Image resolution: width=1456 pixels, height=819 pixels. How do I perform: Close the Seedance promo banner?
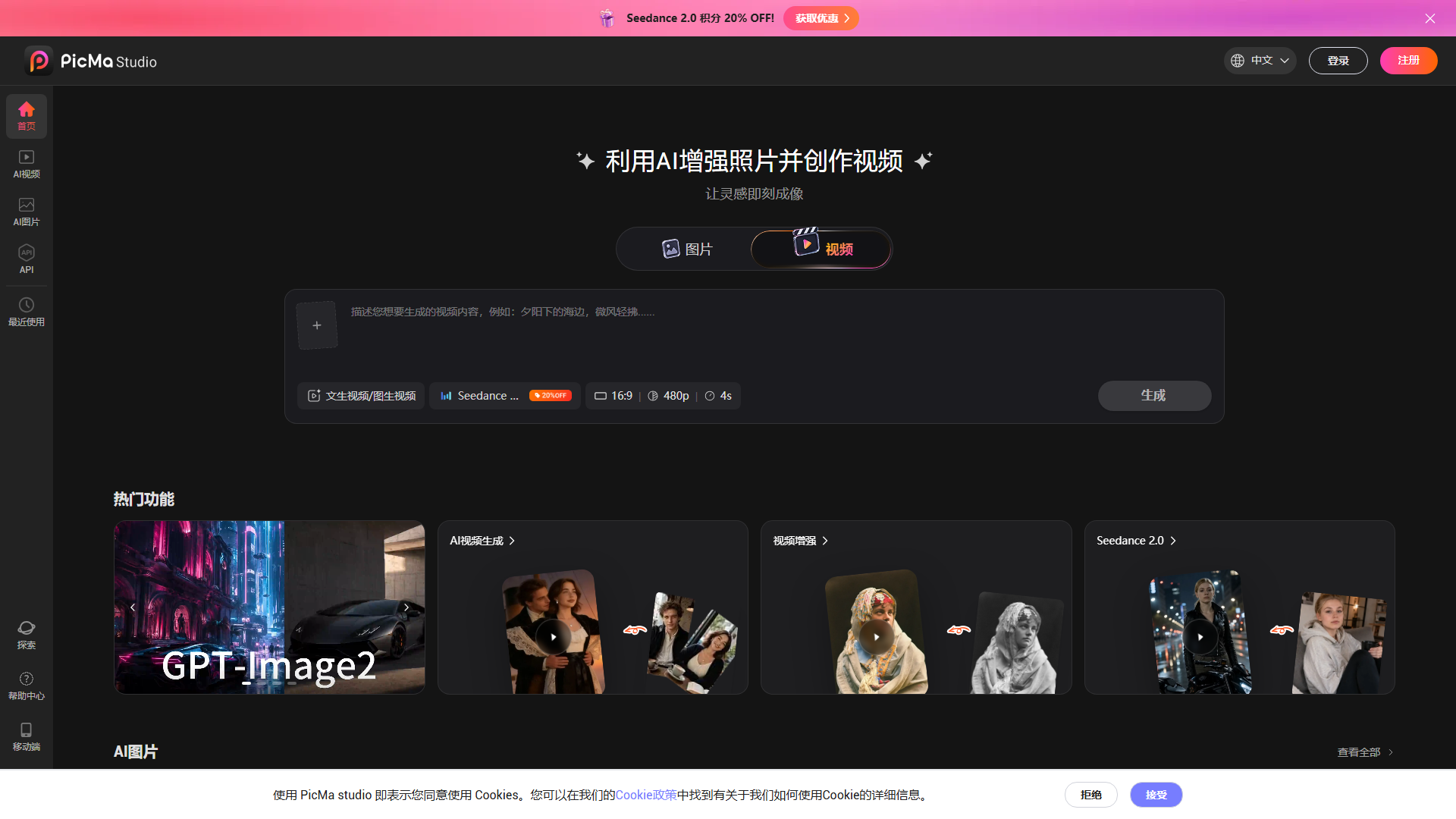(1430, 18)
